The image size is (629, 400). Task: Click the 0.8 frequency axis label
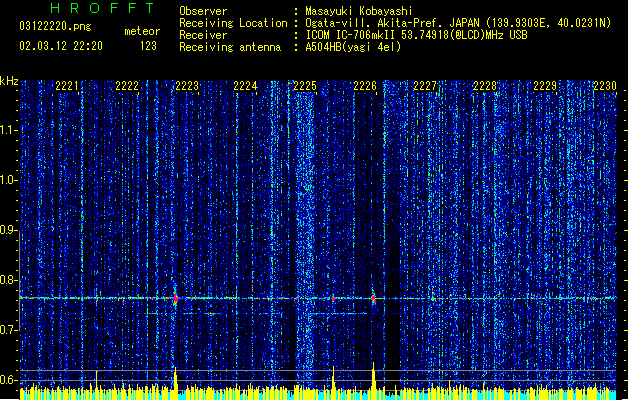pyautogui.click(x=8, y=280)
